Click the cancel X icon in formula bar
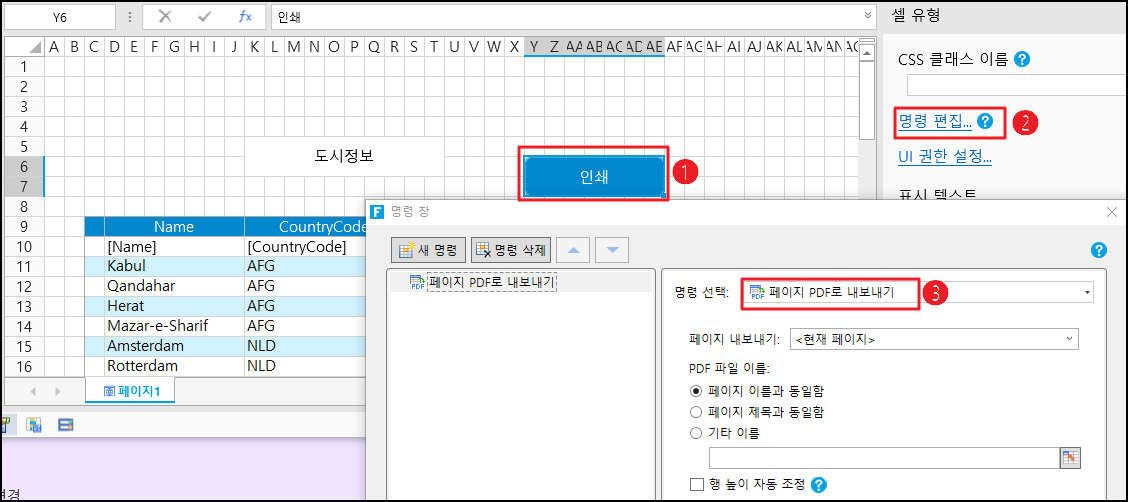 pyautogui.click(x=165, y=17)
